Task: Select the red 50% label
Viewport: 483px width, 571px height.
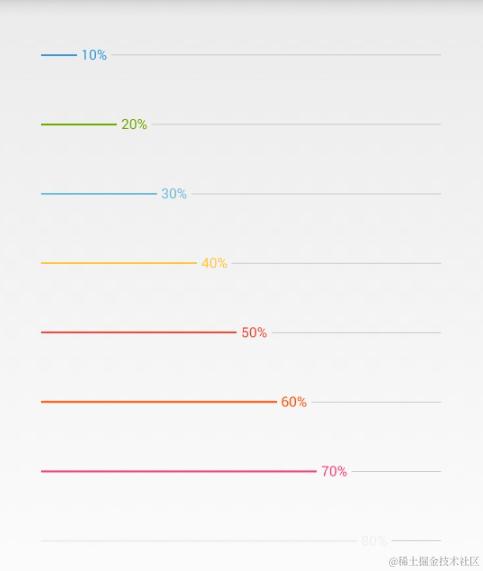Action: (x=254, y=332)
